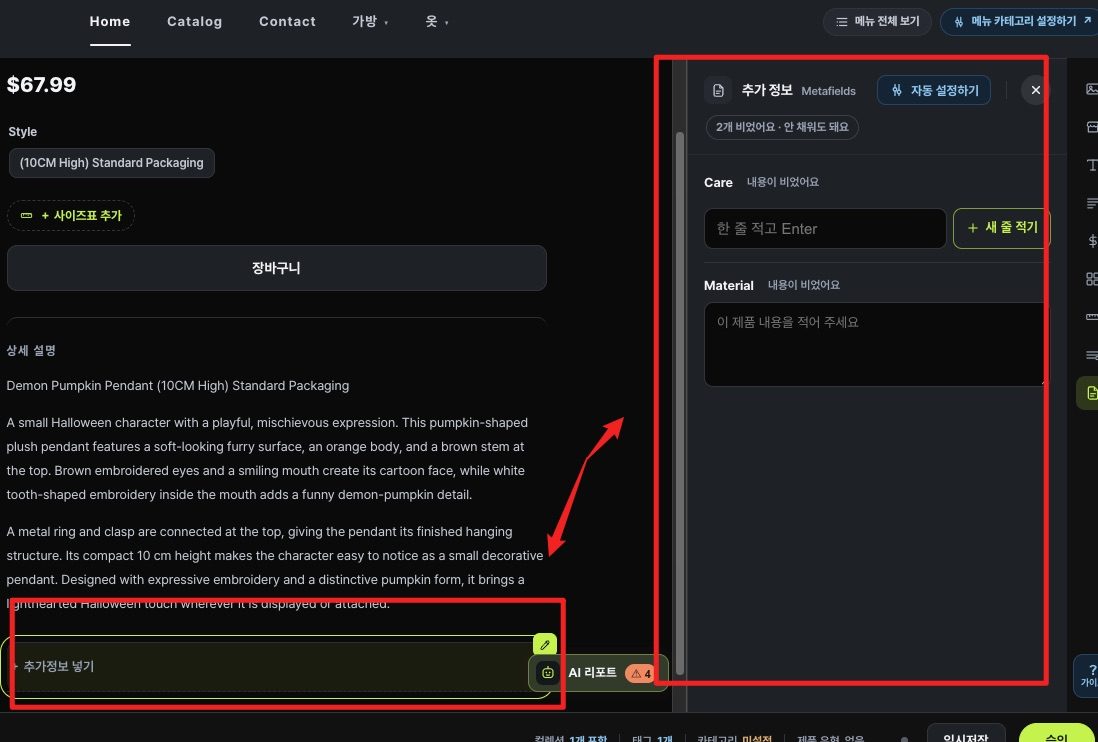1098x742 pixels.
Task: Open the 가이드 question mark help button
Action: [1087, 676]
